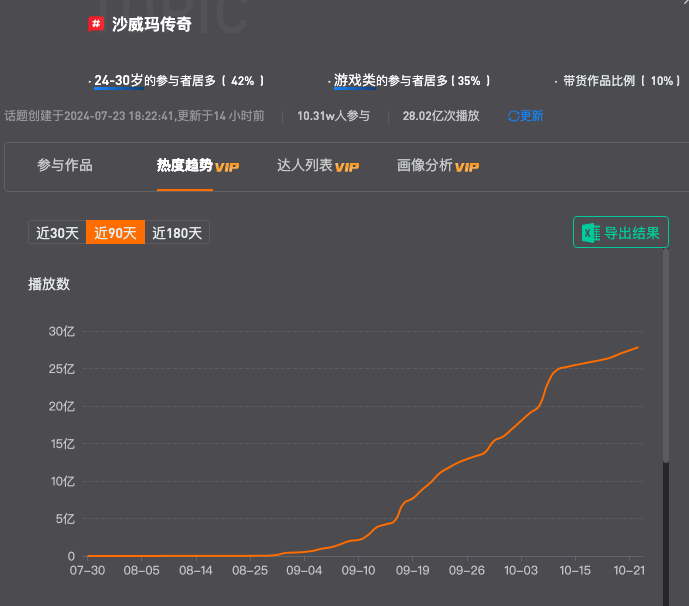
Task: Click the 24-30岁 underlined stat text
Action: [119, 80]
